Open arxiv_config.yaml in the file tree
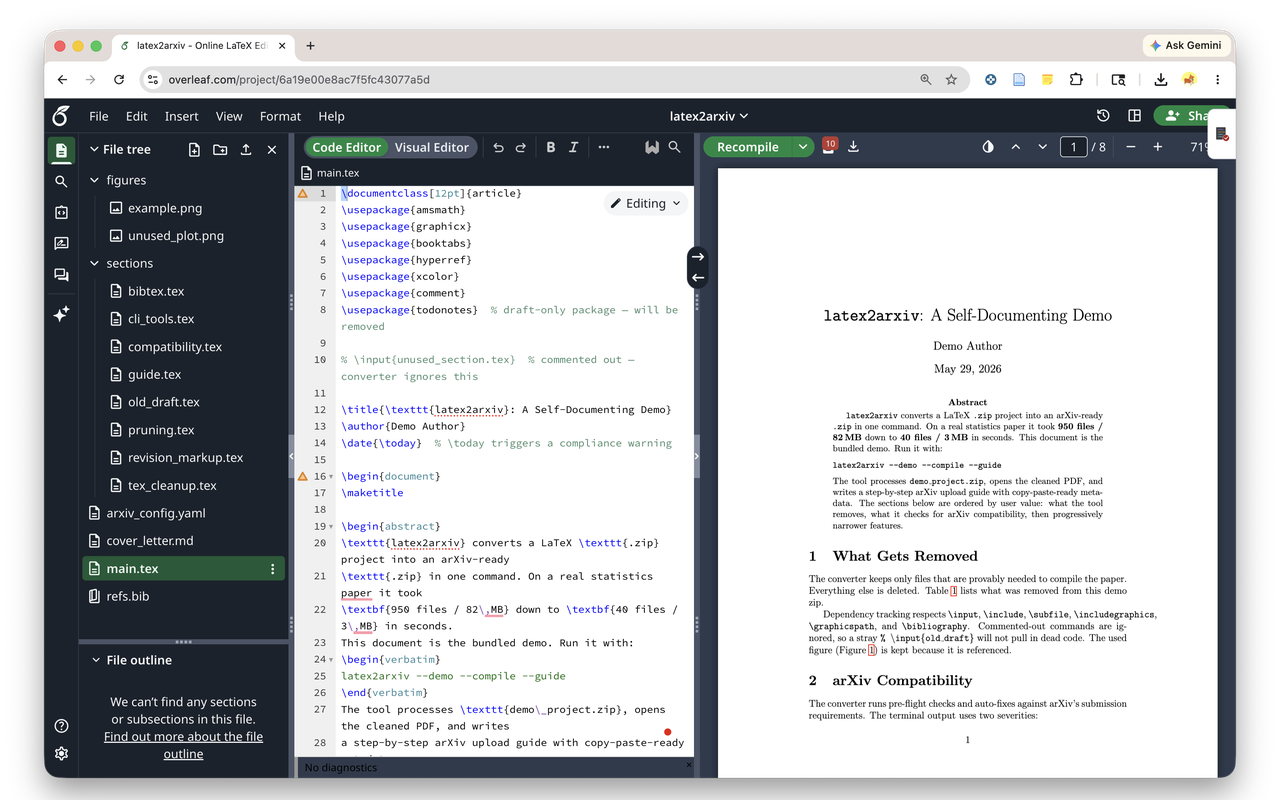The height and width of the screenshot is (800, 1280). pos(155,513)
